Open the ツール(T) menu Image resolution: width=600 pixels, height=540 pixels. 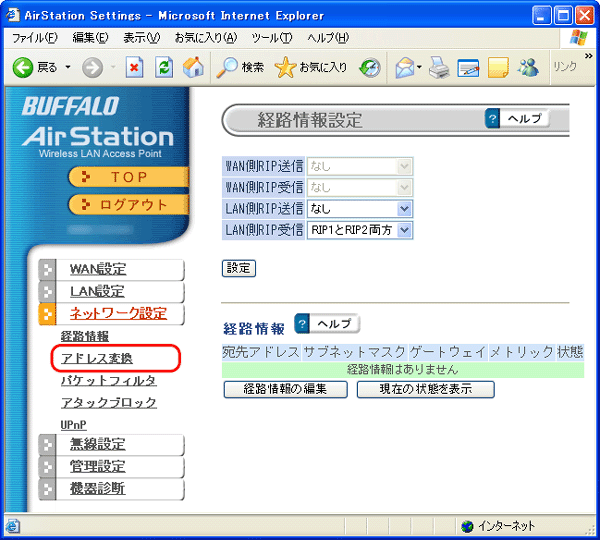pyautogui.click(x=272, y=37)
